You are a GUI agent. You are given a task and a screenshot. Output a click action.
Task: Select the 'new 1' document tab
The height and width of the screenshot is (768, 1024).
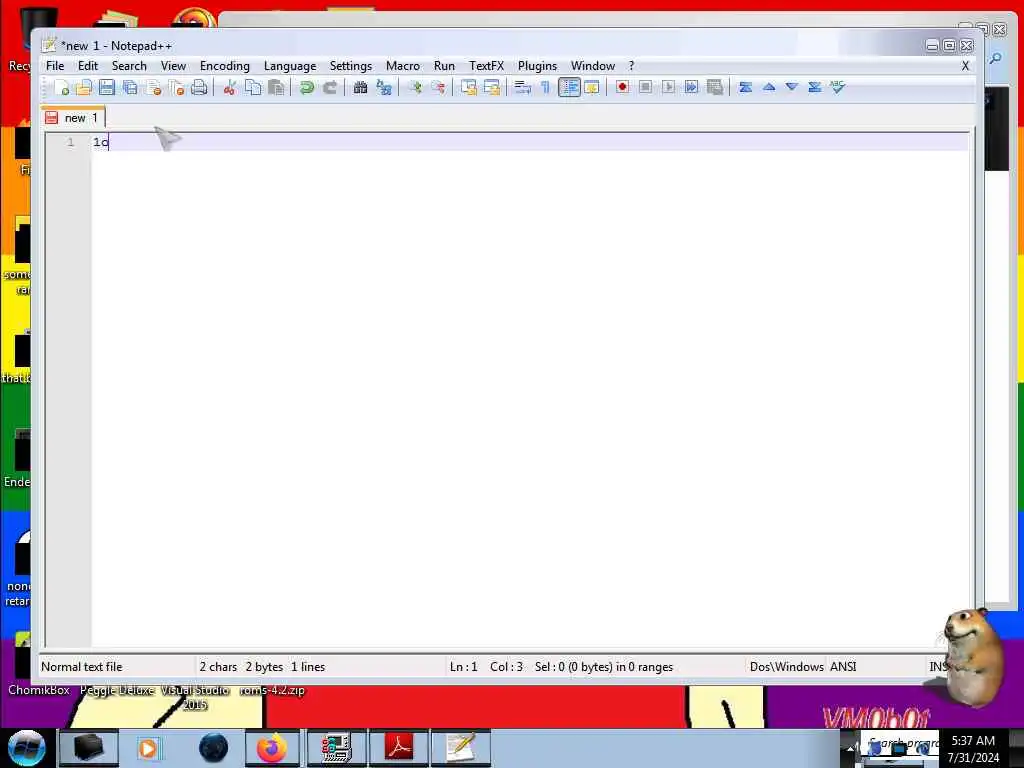tap(74, 118)
